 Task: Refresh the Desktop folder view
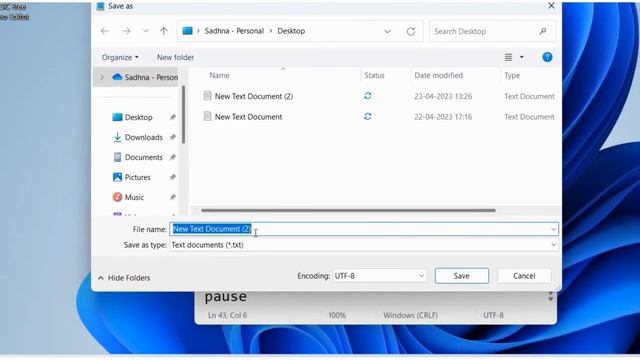click(x=411, y=31)
